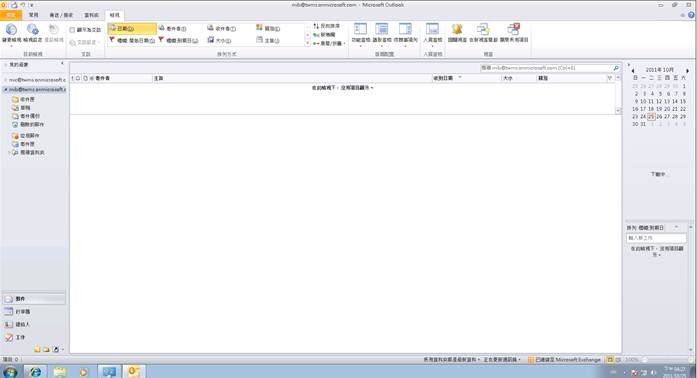Click the mailbox search input field

click(x=546, y=68)
